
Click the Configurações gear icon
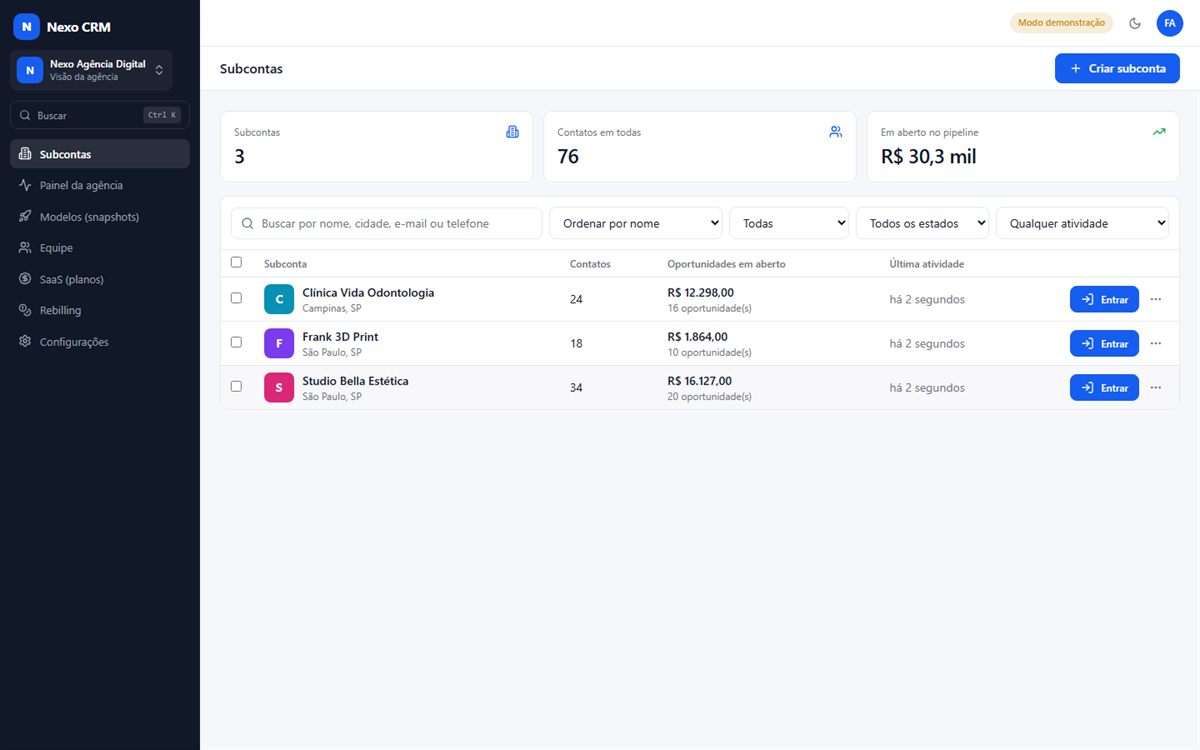(x=25, y=342)
